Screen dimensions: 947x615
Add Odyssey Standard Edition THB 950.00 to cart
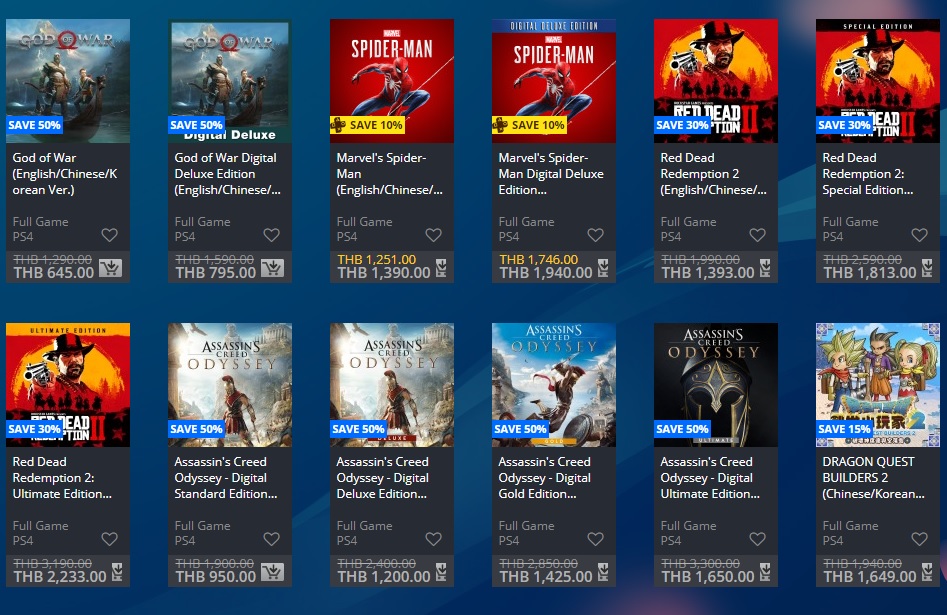coord(272,572)
